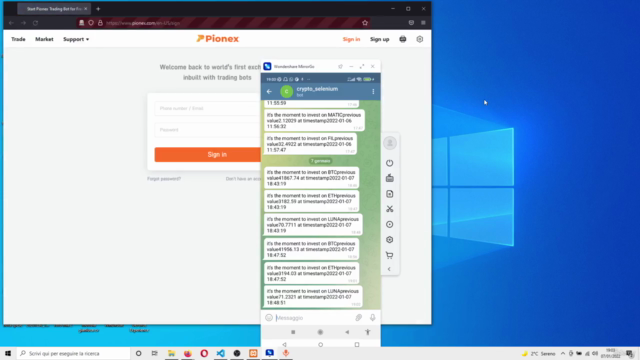Bookmark this page with the star icon
Screen dimensions: 640x360
365,23
